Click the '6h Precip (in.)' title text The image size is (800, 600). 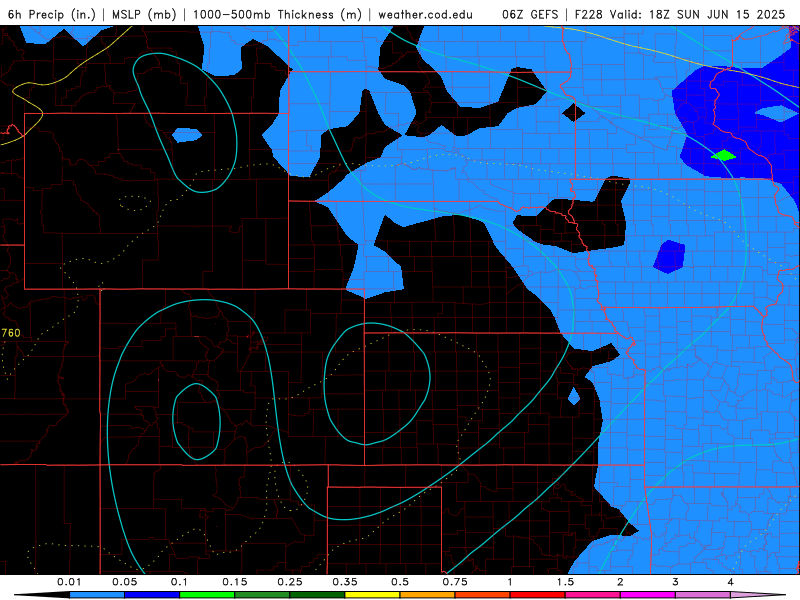pos(52,14)
